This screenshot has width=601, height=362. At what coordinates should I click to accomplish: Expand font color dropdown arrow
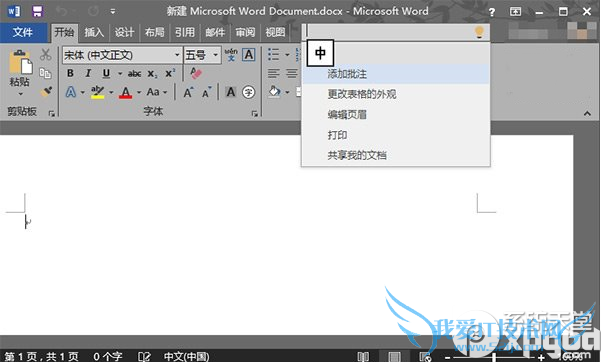coord(139,92)
